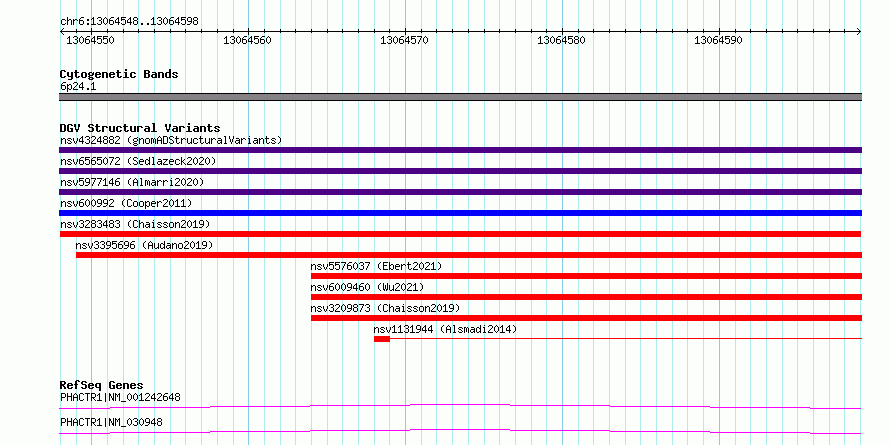Viewport: 890px width, 445px height.
Task: Click the chr6:13064548..13064598 region label
Action: (x=129, y=22)
